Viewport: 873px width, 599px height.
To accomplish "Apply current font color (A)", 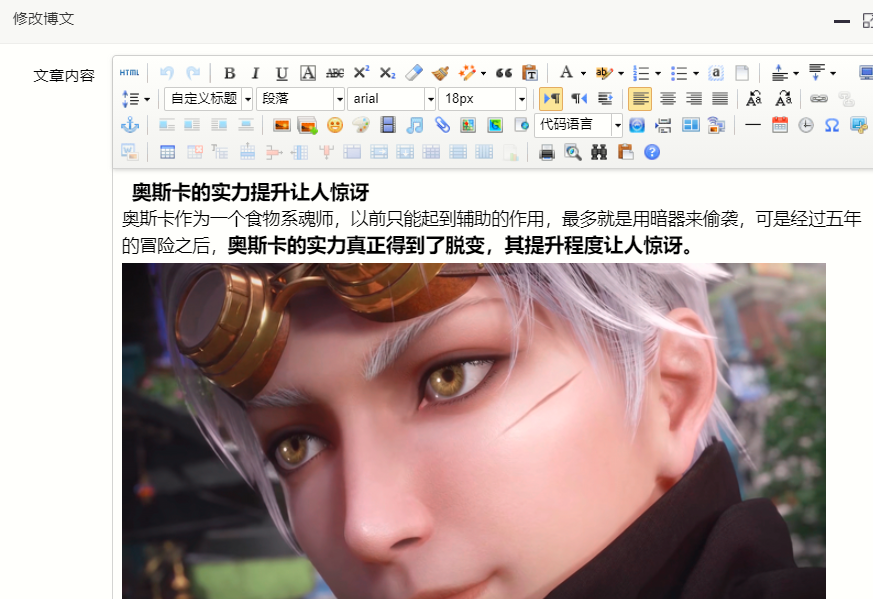I will click(566, 73).
